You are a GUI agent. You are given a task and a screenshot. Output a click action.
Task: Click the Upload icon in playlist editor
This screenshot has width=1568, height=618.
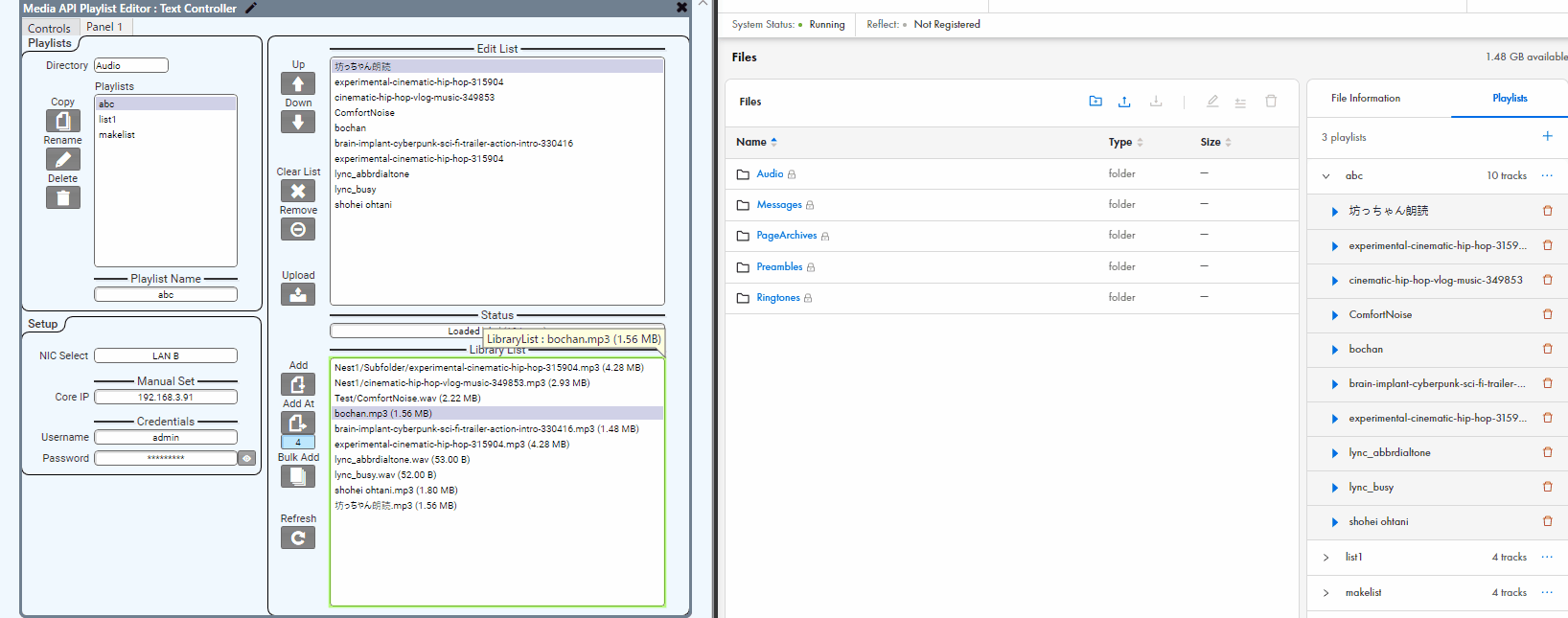pos(298,295)
